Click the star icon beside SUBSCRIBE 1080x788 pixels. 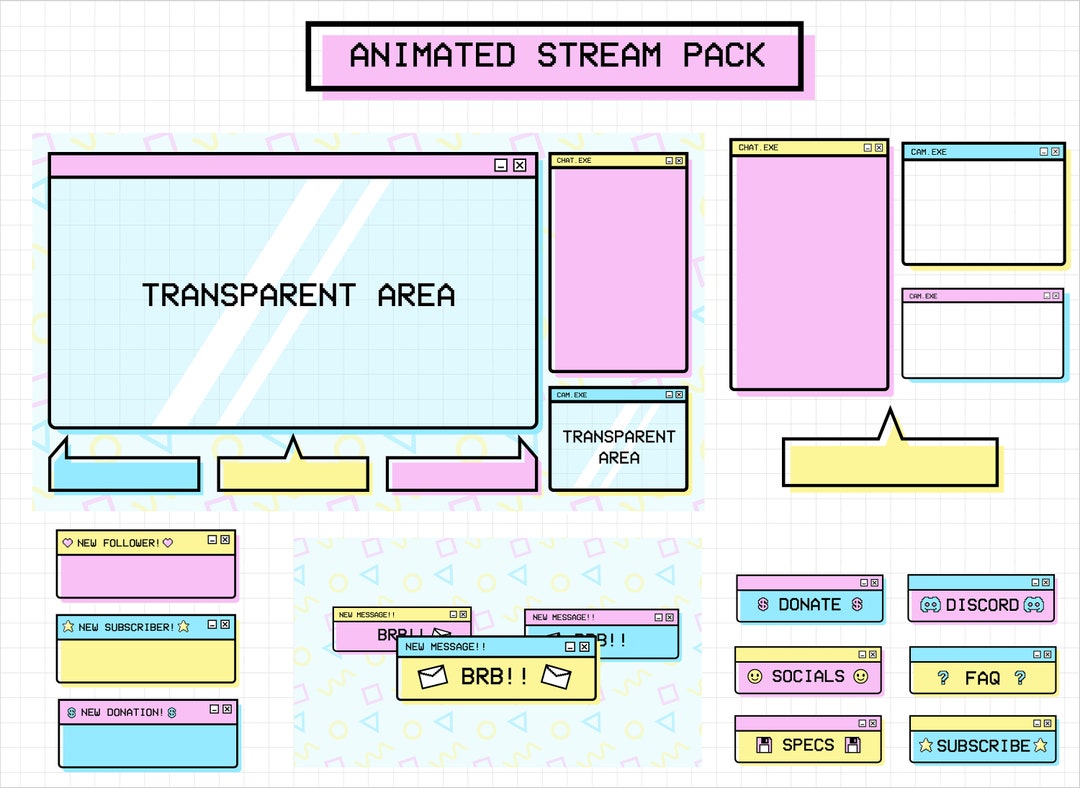(x=928, y=745)
